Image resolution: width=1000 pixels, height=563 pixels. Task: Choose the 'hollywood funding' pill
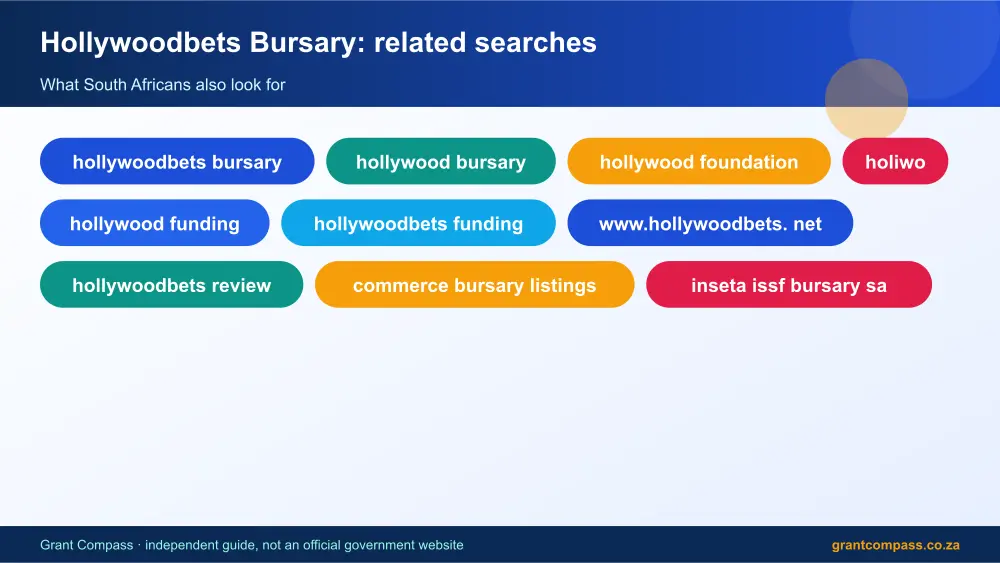154,223
